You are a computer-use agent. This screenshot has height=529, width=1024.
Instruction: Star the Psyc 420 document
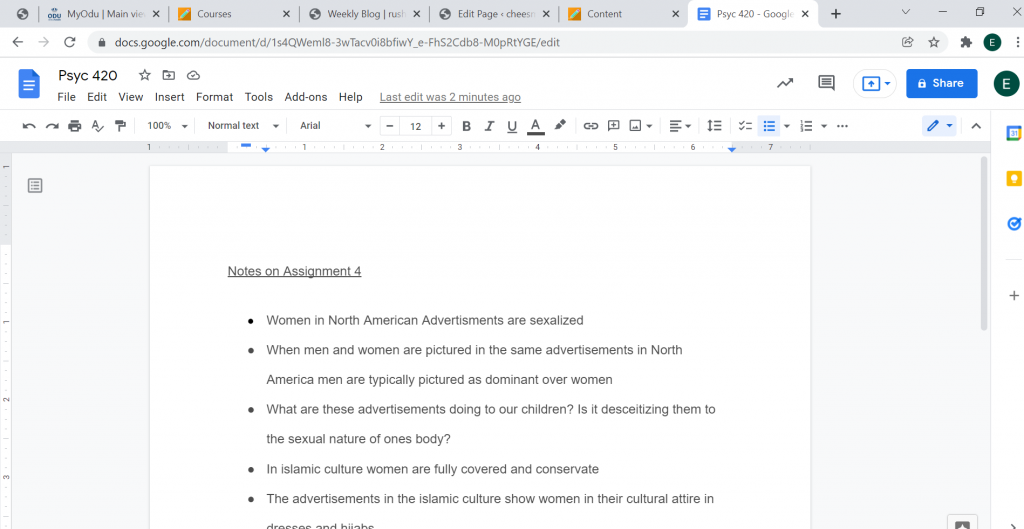[145, 75]
